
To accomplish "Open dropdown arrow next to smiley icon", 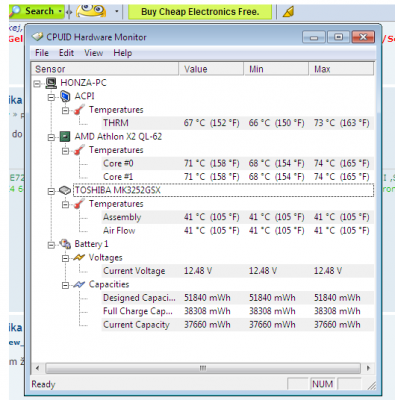I will click(x=117, y=11).
